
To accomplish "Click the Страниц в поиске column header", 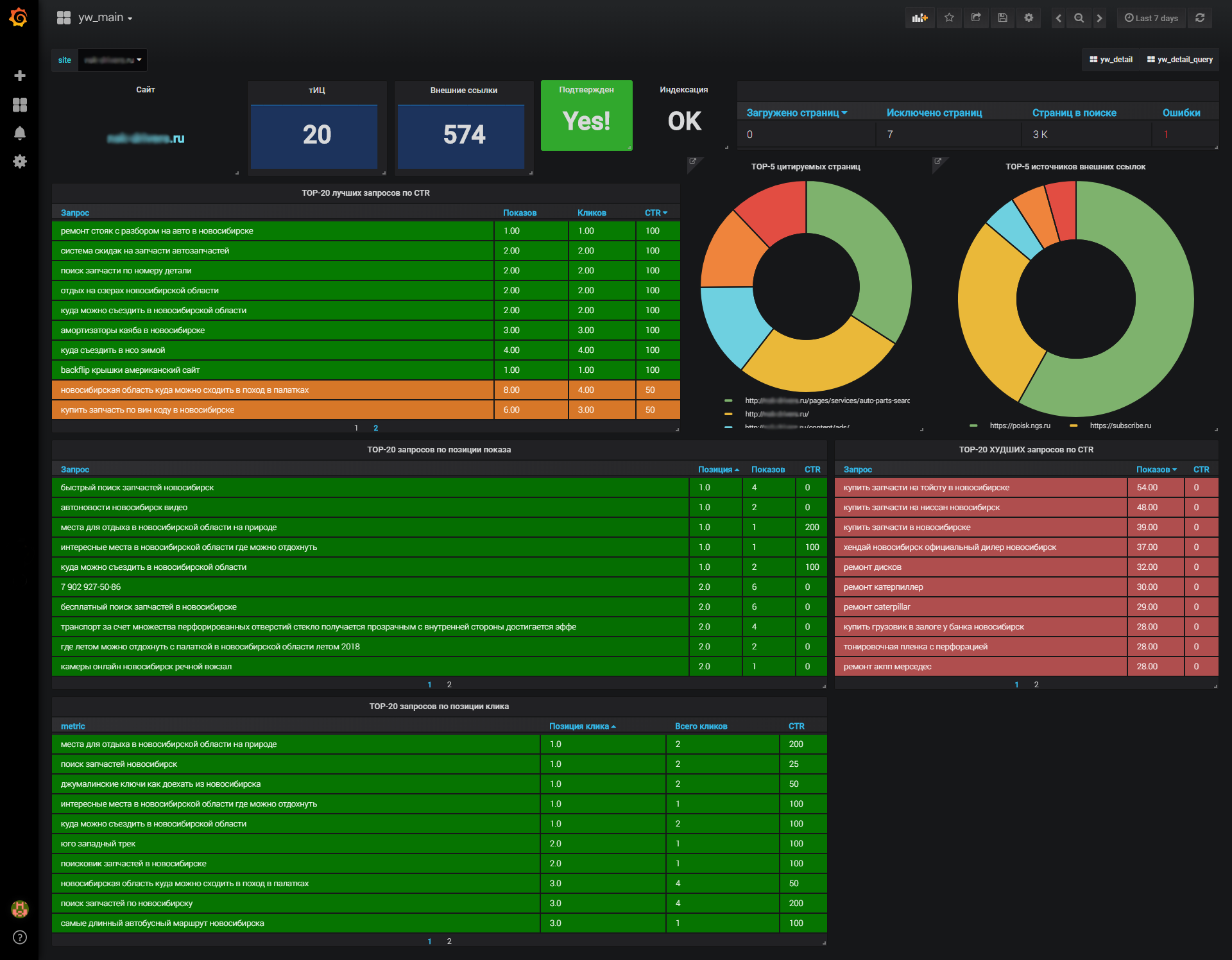I will [x=1074, y=113].
